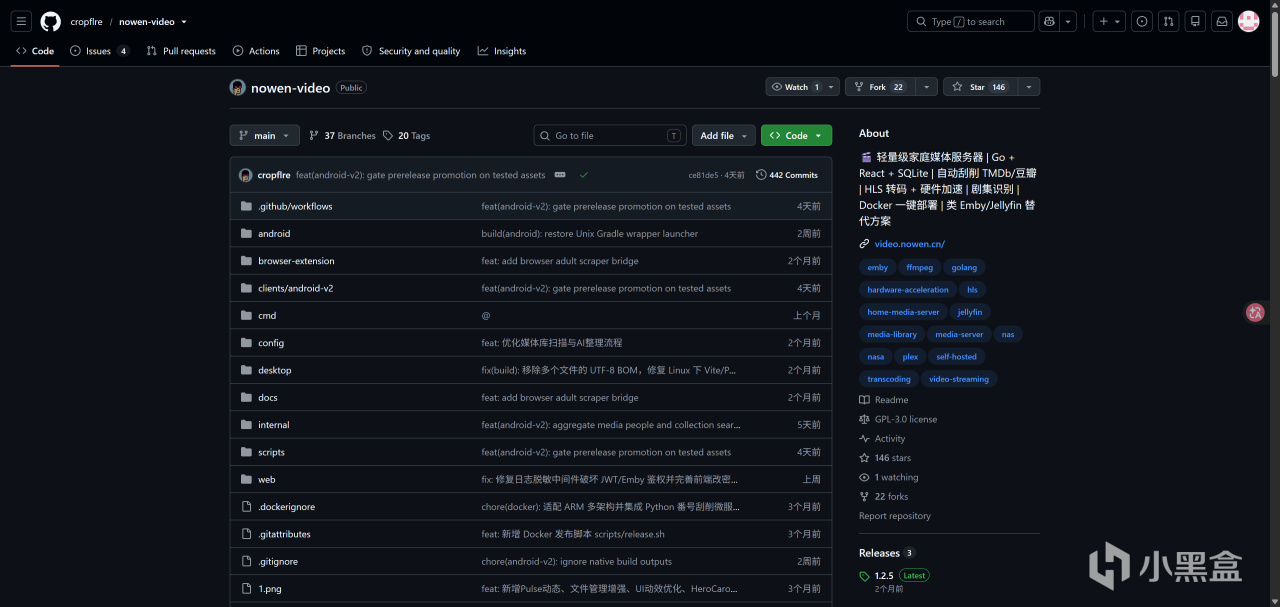Click the Readme book icon
1280x607 pixels.
[864, 400]
